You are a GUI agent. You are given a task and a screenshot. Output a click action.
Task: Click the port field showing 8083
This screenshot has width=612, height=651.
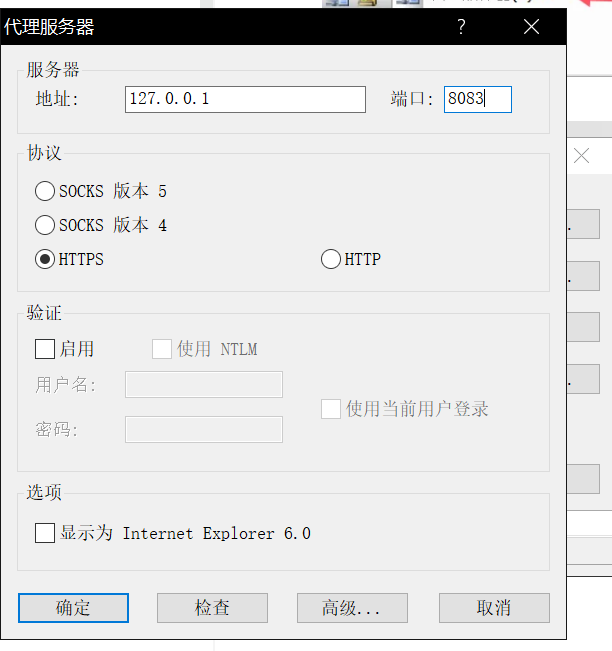(x=477, y=99)
